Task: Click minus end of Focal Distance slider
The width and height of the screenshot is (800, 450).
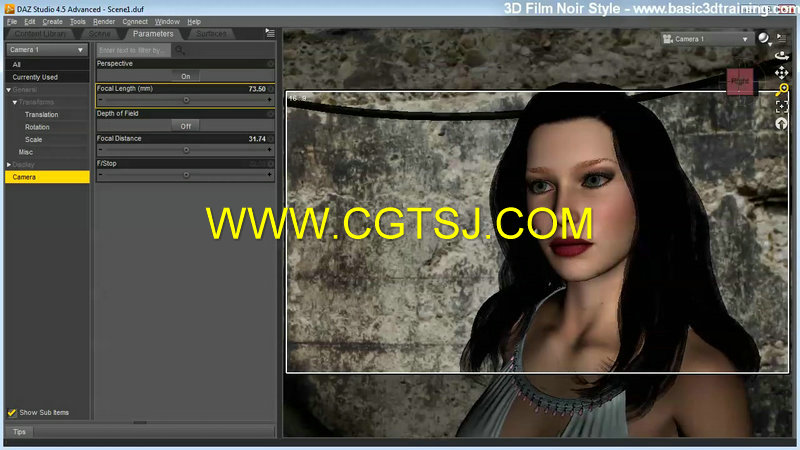Action: pyautogui.click(x=101, y=150)
